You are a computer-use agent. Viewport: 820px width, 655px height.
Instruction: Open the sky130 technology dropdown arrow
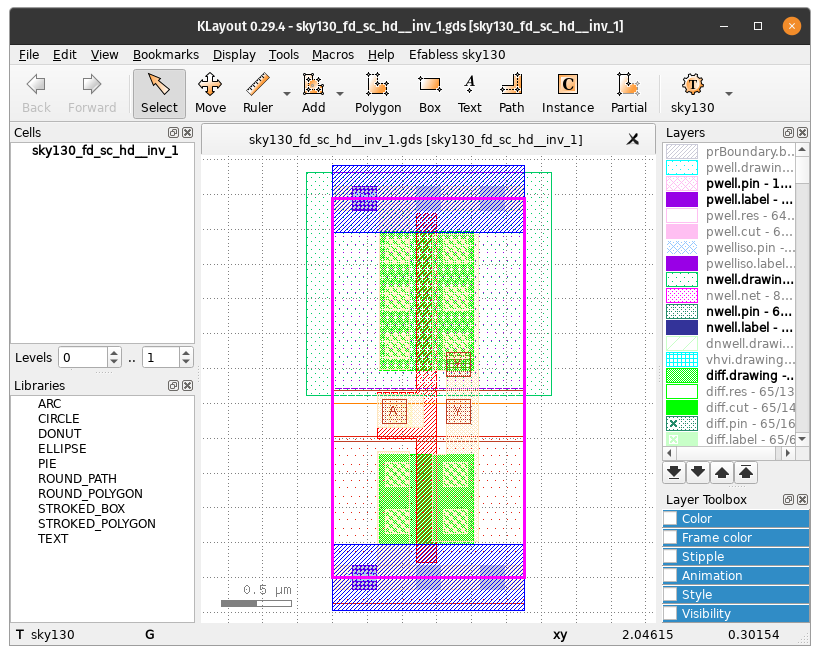(728, 94)
